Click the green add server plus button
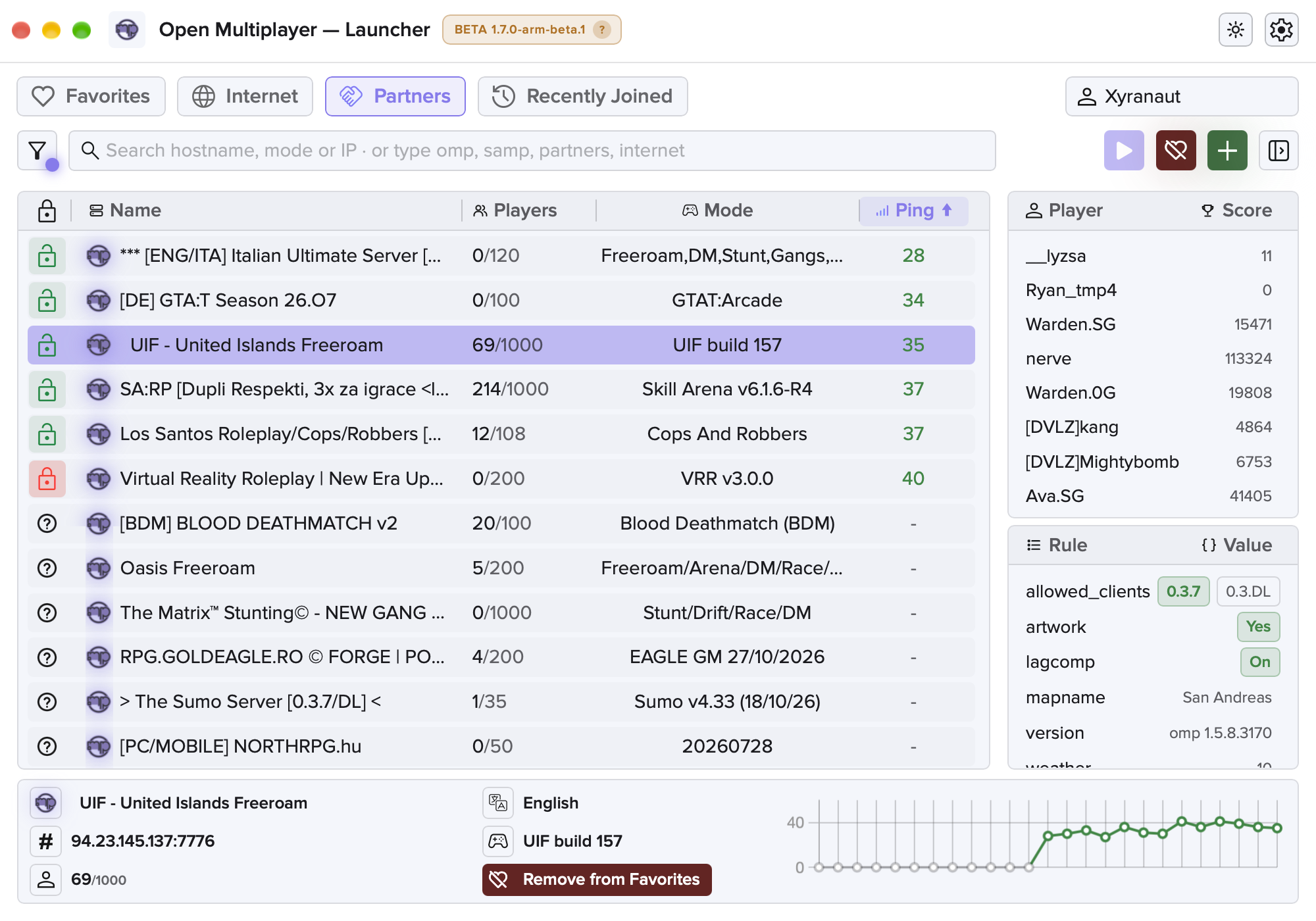 [x=1227, y=151]
